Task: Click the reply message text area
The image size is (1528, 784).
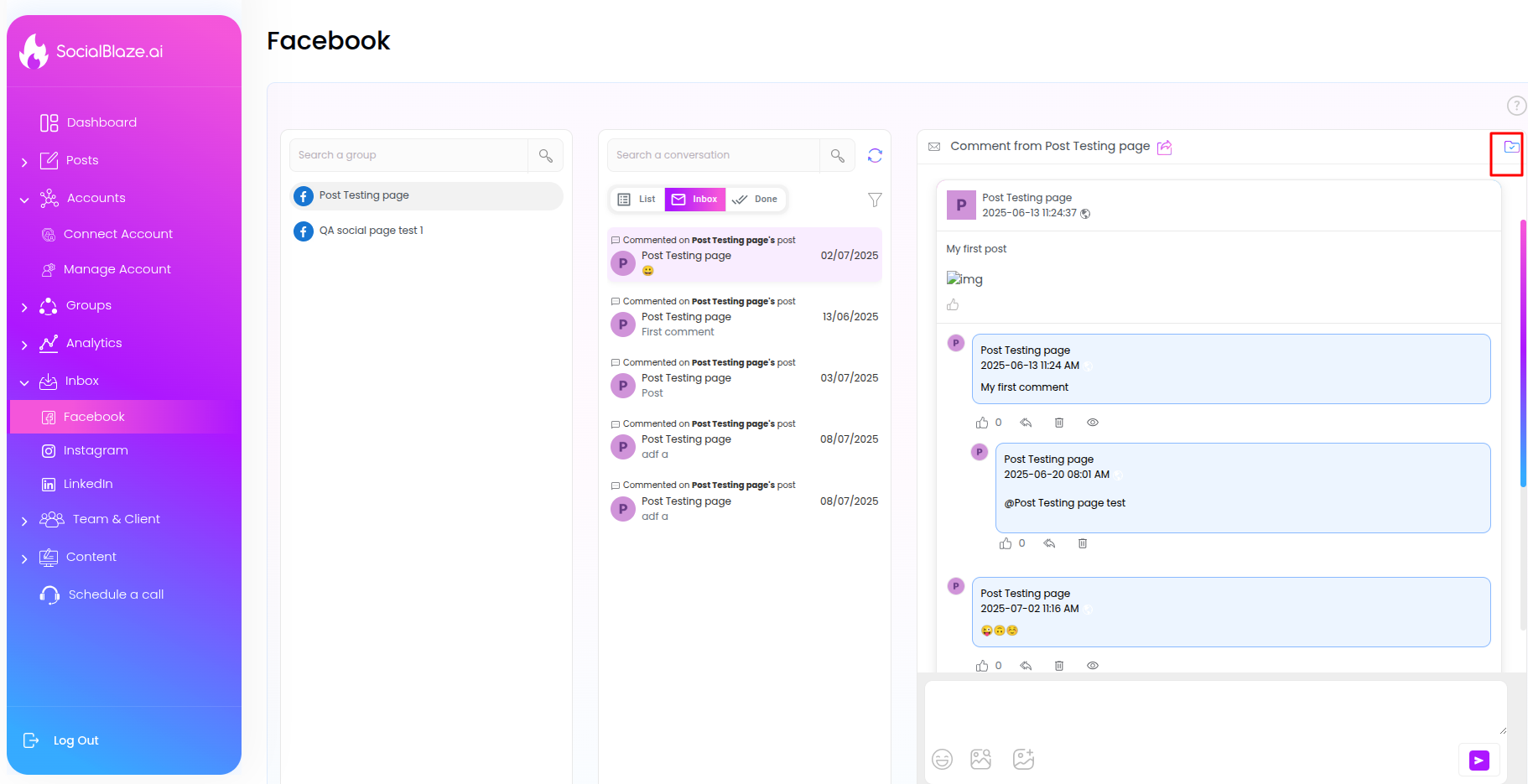Action: pyautogui.click(x=1216, y=708)
